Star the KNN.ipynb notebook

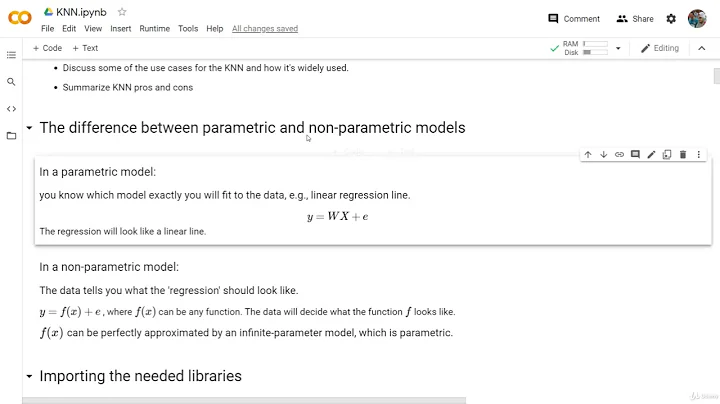[x=122, y=12]
